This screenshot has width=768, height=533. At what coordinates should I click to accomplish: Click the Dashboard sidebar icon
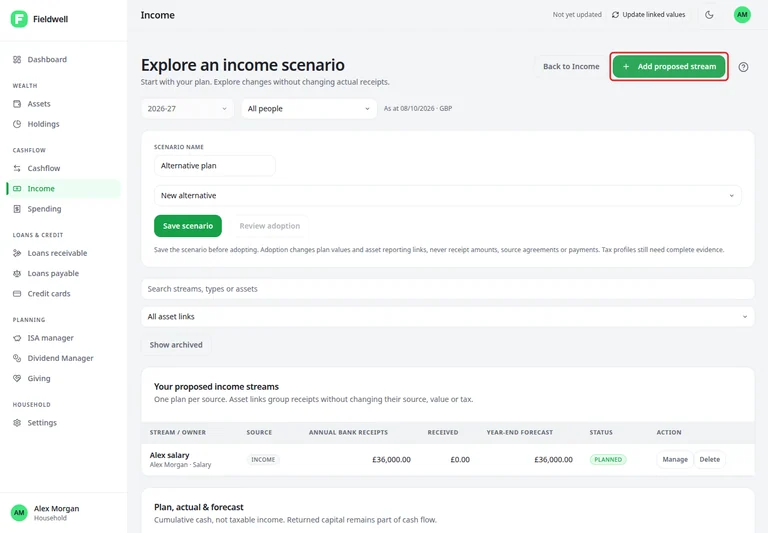(17, 59)
